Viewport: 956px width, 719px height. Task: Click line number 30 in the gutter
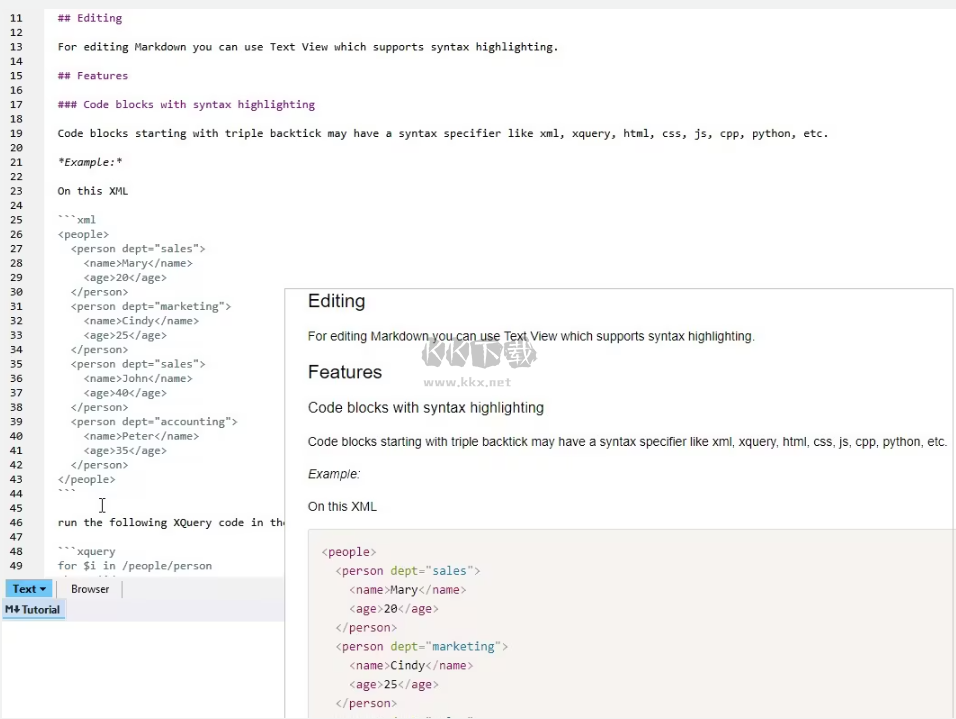click(x=16, y=292)
